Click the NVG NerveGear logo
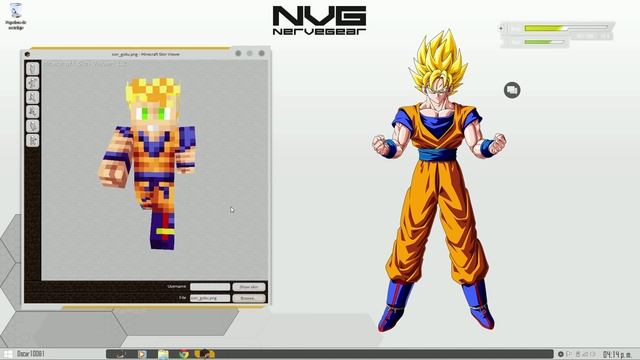The height and width of the screenshot is (360, 640). pos(319,20)
